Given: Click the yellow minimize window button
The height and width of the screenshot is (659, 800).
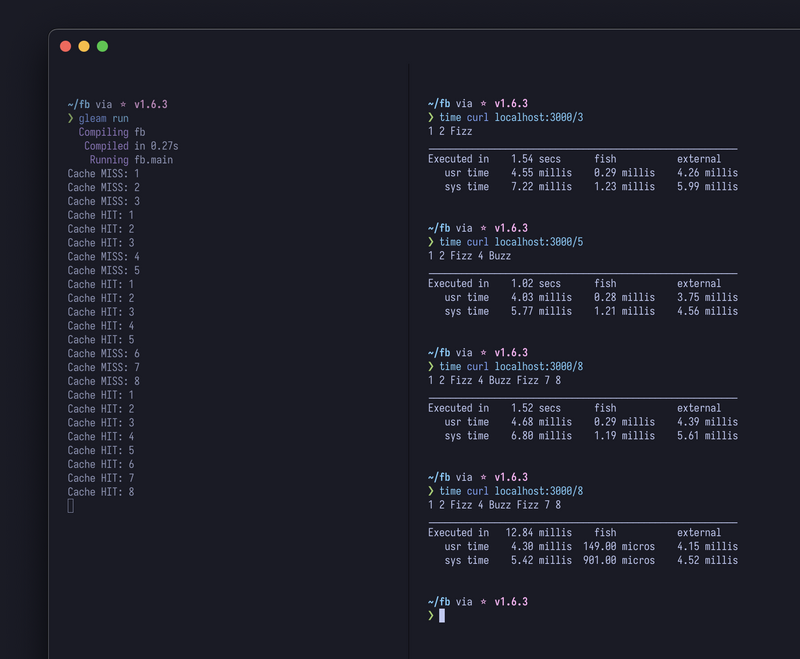Looking at the screenshot, I should click(84, 46).
